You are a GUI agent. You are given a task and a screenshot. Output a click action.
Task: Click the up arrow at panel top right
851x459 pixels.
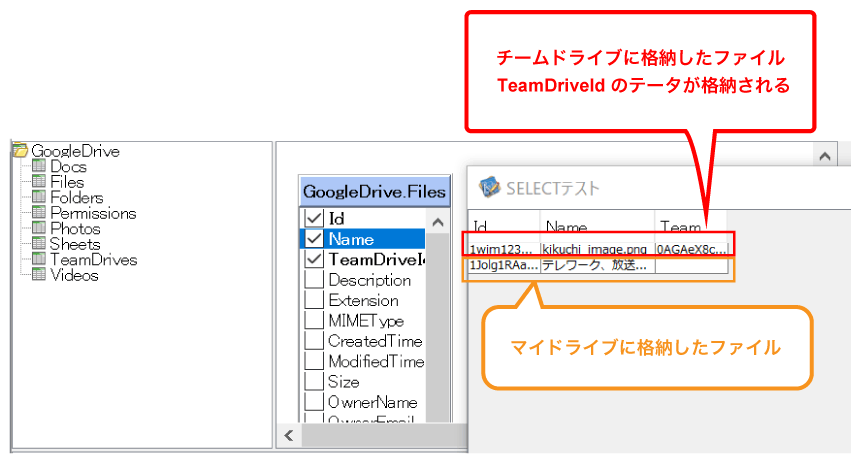[x=825, y=156]
